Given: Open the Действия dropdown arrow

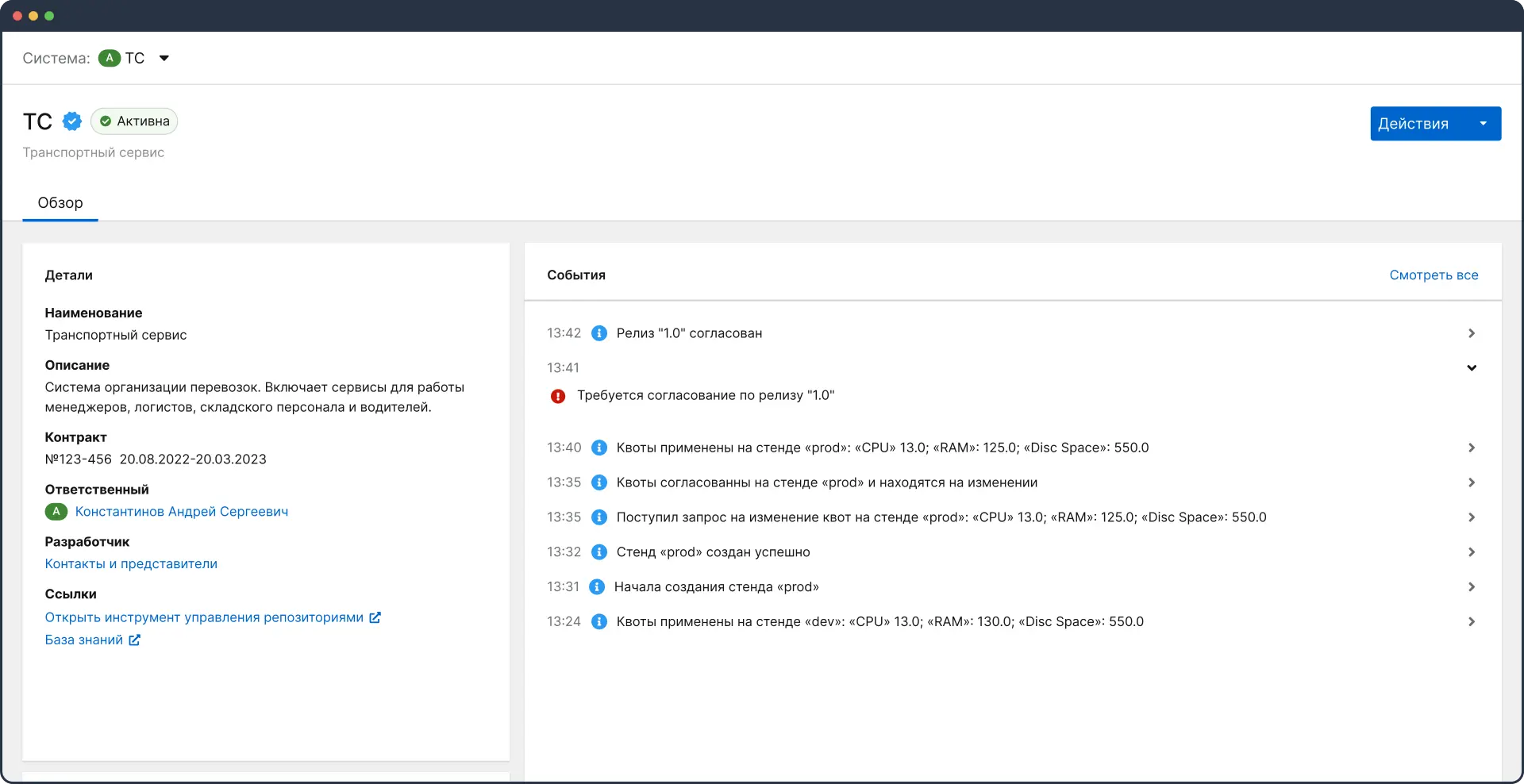Looking at the screenshot, I should [x=1483, y=124].
